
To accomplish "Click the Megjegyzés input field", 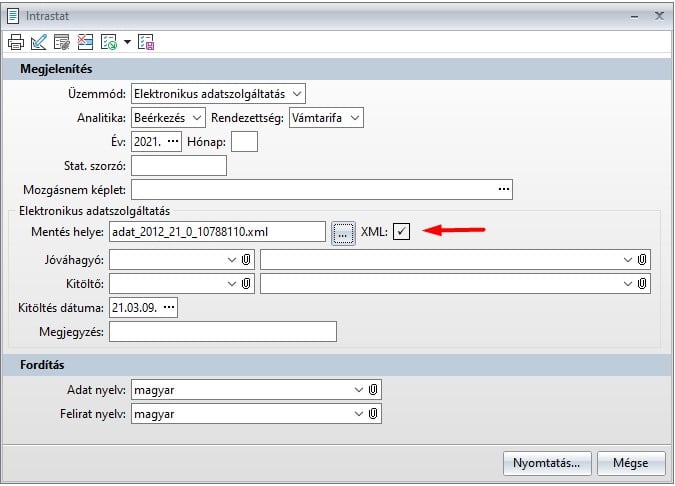I will [223, 332].
